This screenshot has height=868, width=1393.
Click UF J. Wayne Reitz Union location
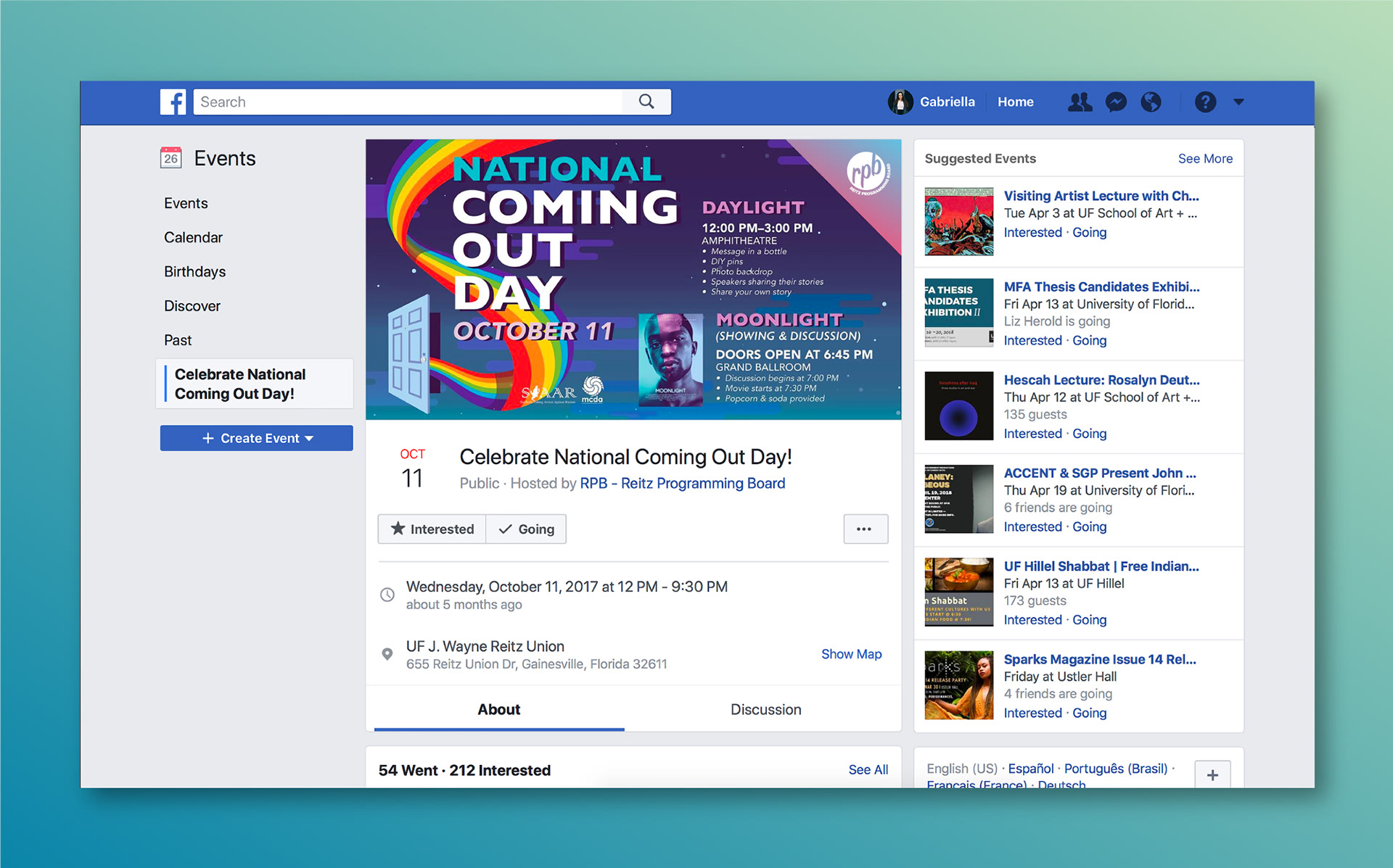tap(485, 646)
